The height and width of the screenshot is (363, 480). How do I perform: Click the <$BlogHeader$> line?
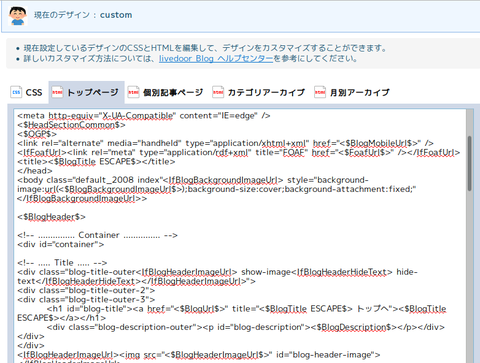click(x=51, y=217)
